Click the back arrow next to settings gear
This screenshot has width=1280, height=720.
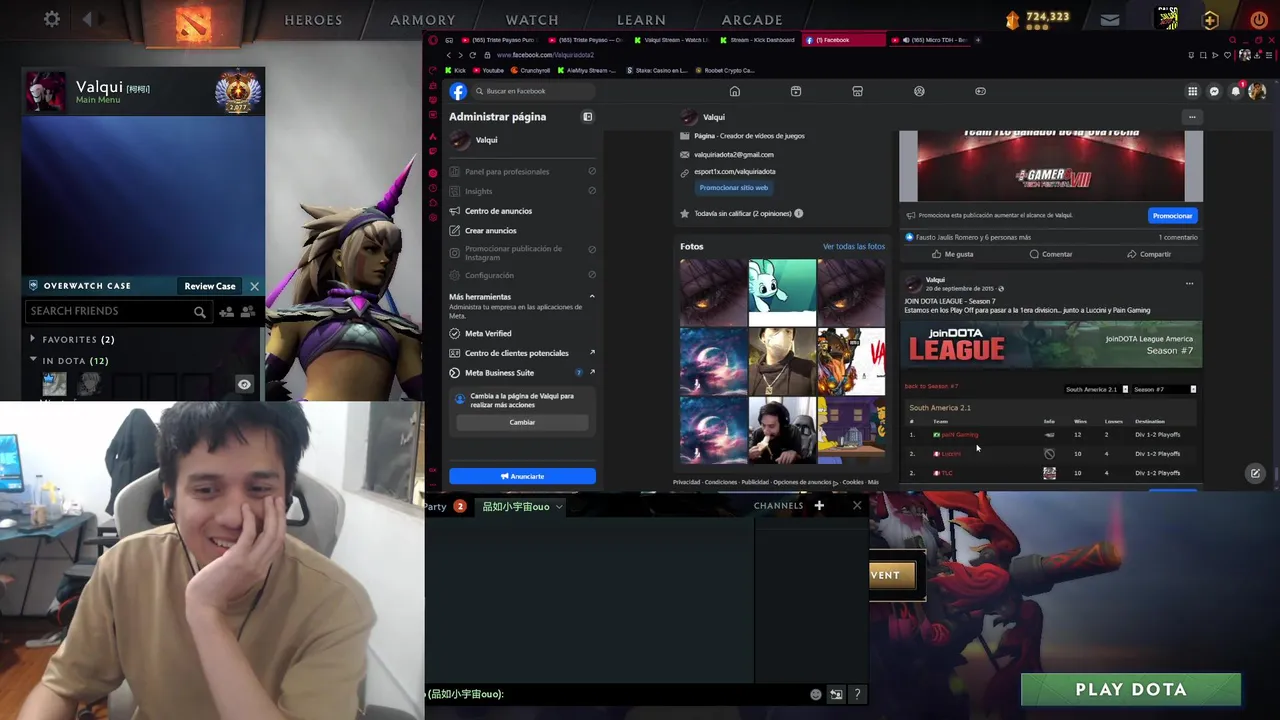click(88, 19)
